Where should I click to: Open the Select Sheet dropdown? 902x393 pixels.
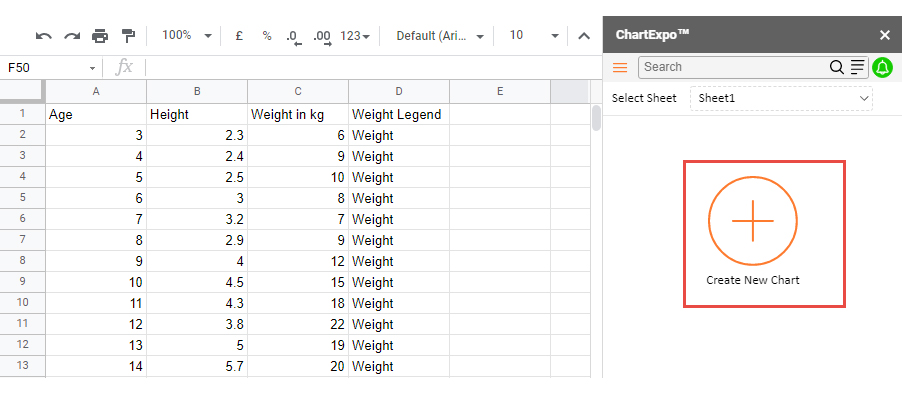pos(781,98)
